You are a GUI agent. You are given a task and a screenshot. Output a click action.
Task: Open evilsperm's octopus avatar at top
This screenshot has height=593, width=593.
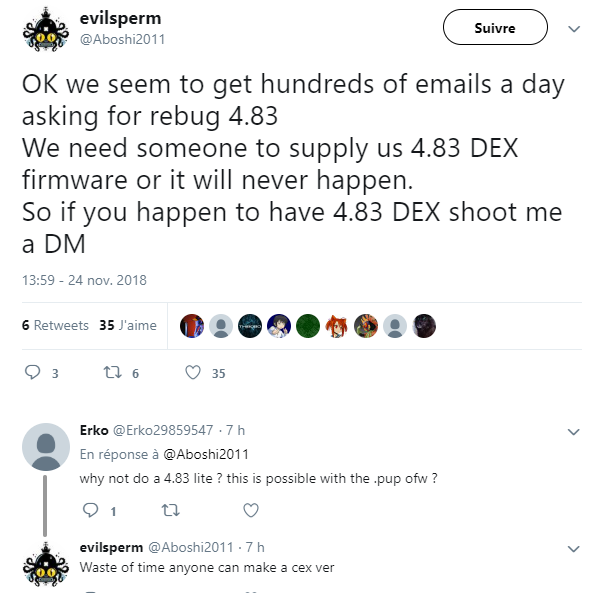(46, 29)
